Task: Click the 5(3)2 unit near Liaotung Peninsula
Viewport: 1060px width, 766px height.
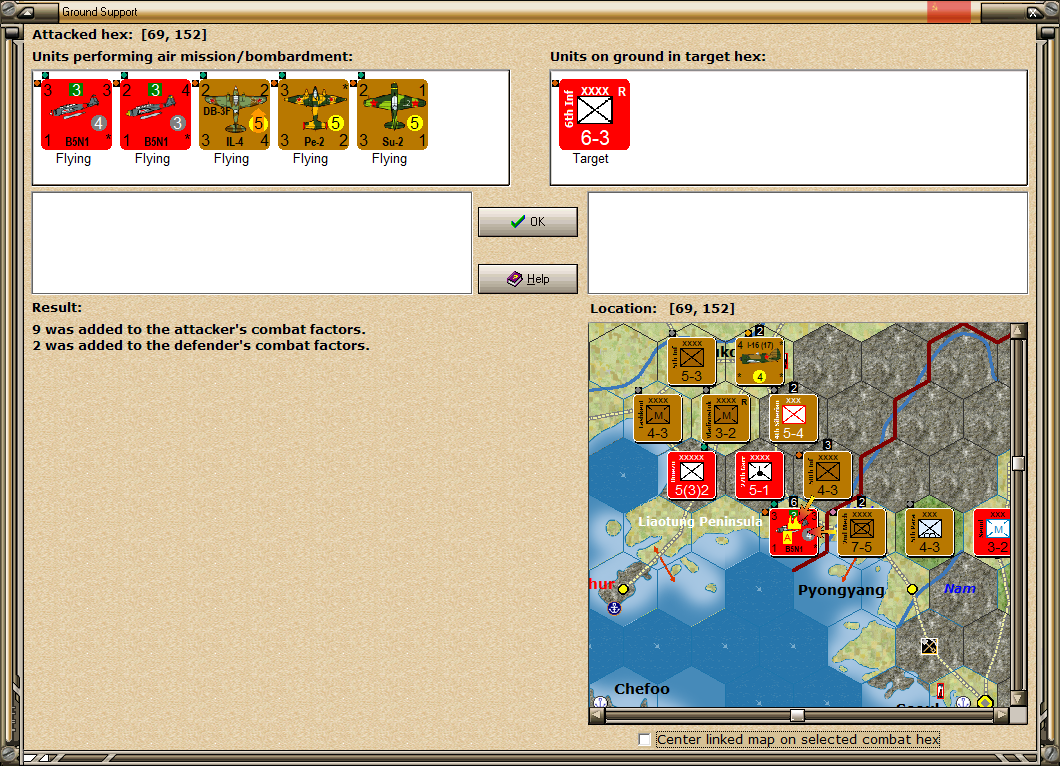Action: (690, 476)
